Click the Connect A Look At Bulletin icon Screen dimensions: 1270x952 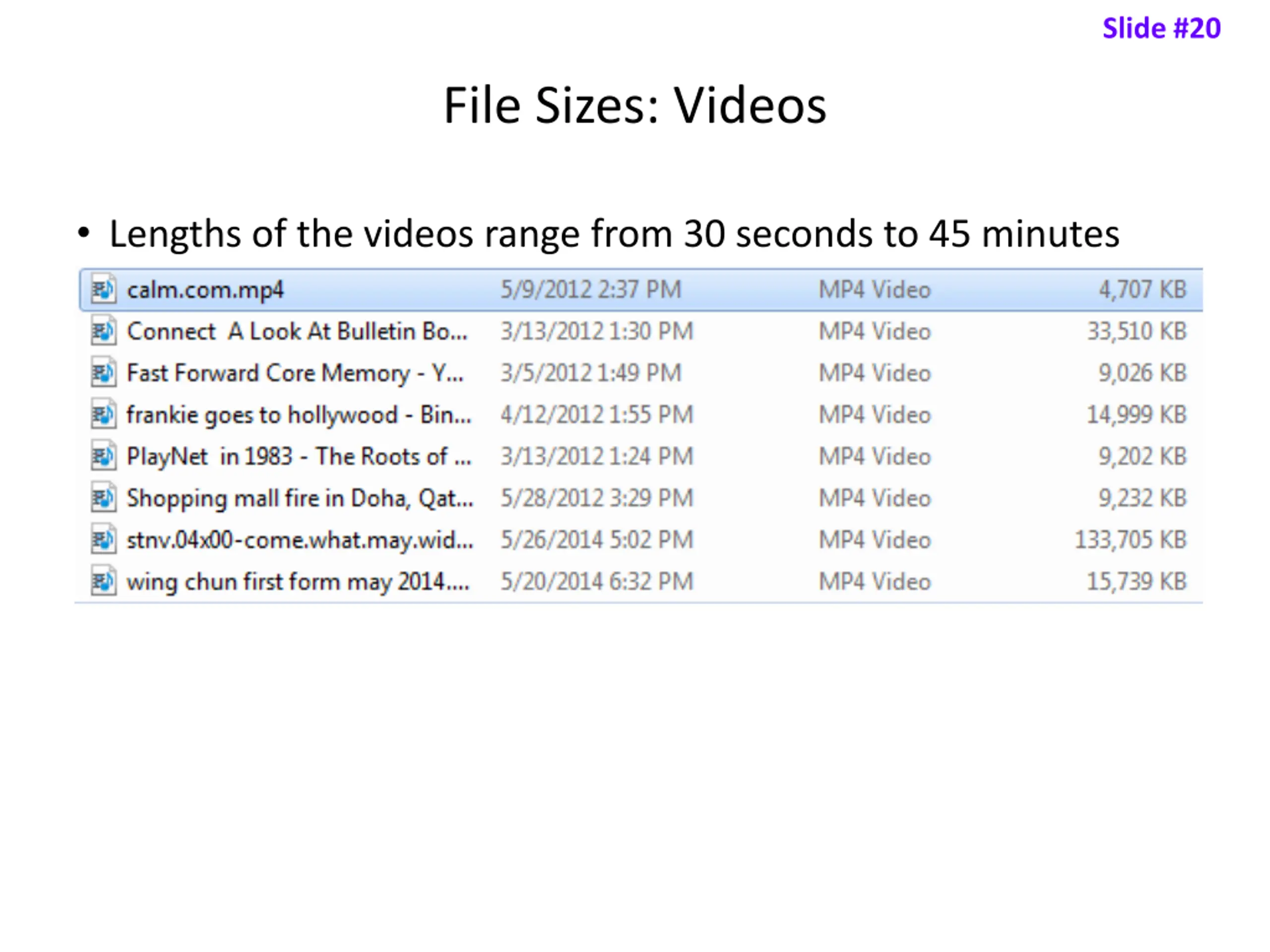coord(104,331)
